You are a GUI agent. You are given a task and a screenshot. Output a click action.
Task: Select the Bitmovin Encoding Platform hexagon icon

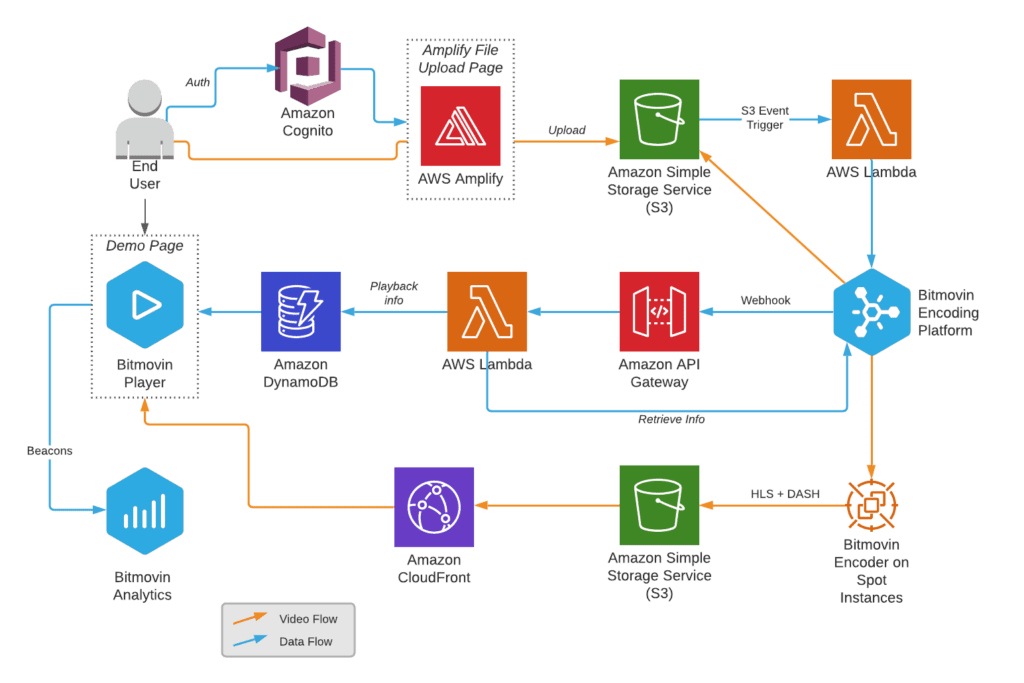coord(872,312)
